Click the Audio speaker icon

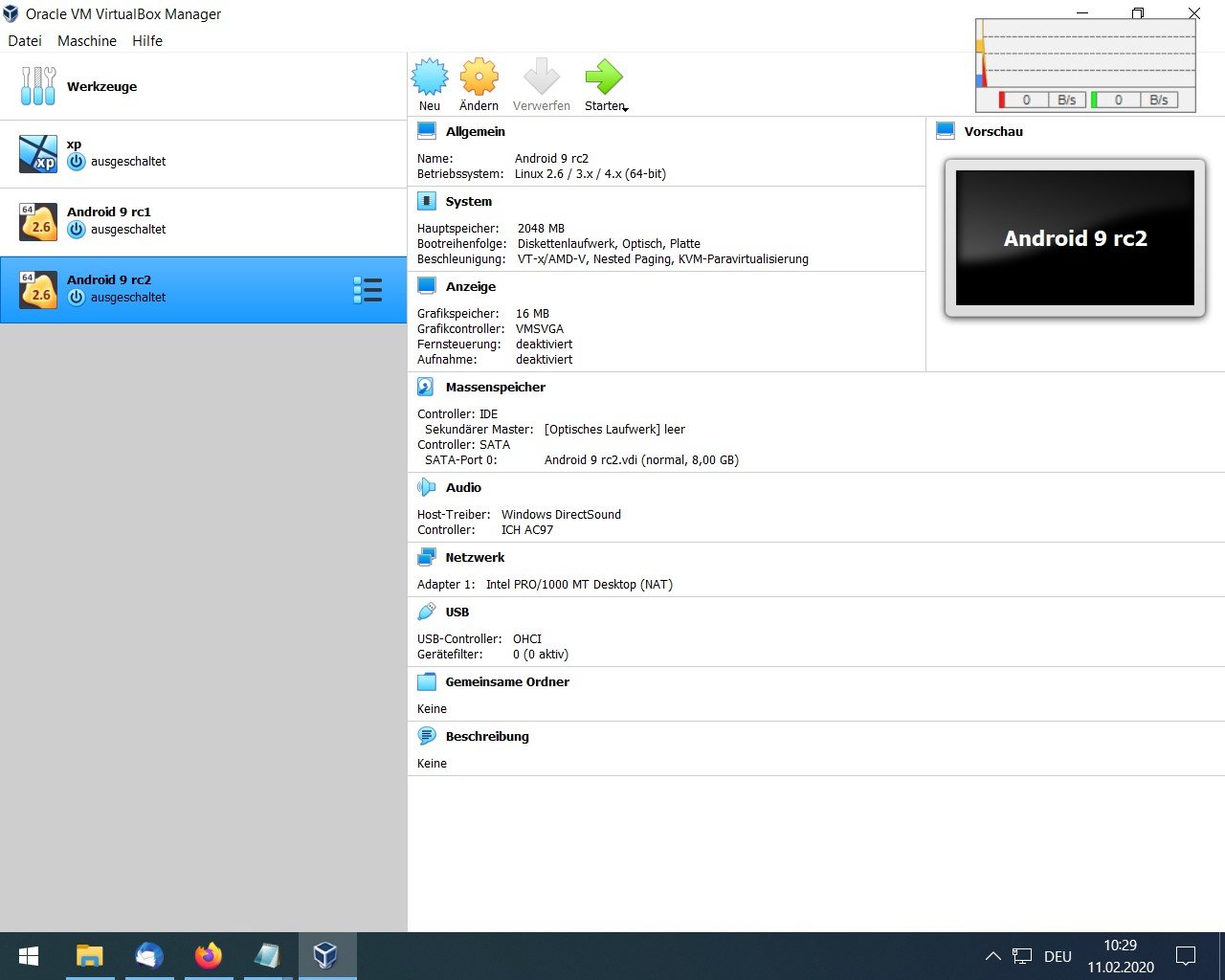click(427, 487)
